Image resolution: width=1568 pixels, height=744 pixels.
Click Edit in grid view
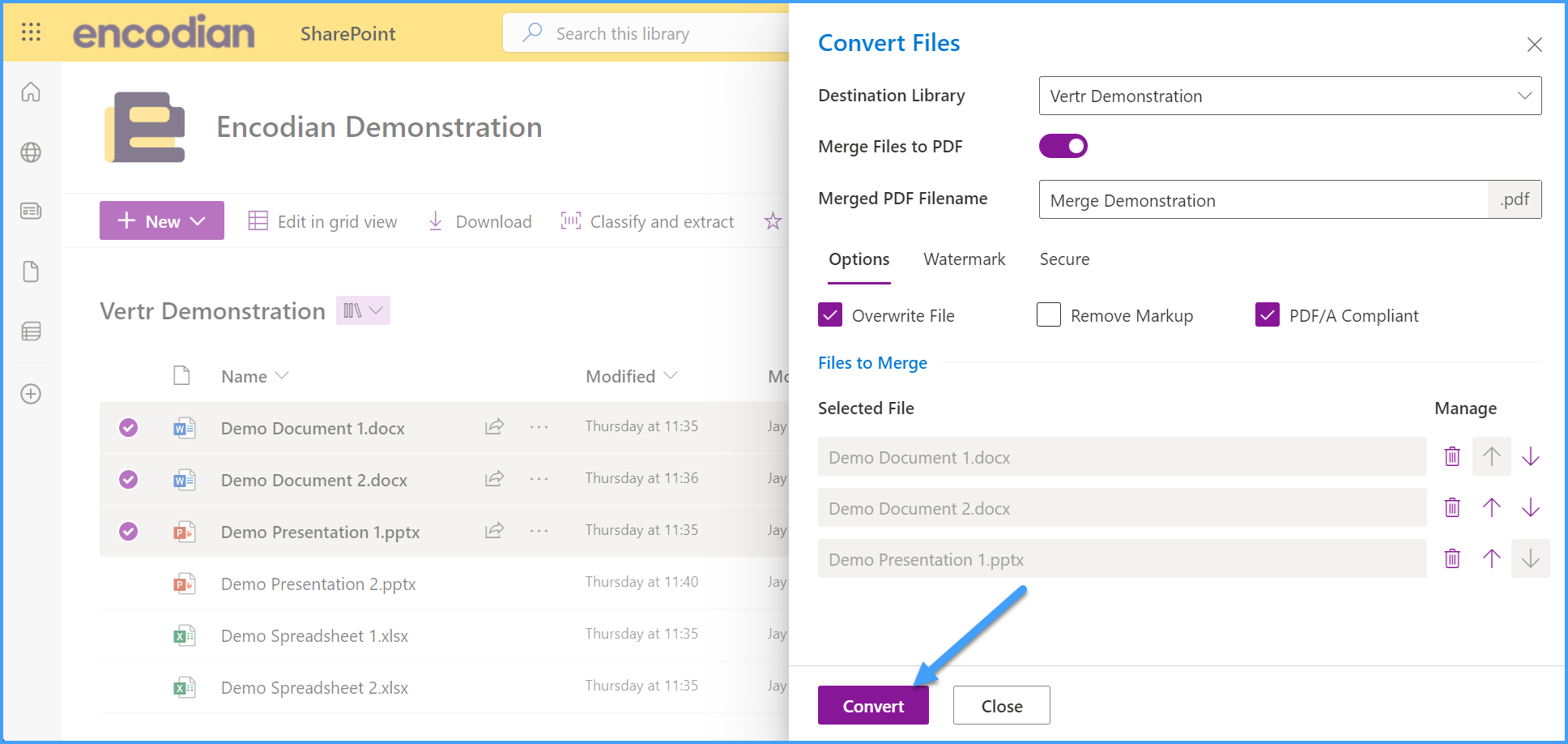point(322,221)
